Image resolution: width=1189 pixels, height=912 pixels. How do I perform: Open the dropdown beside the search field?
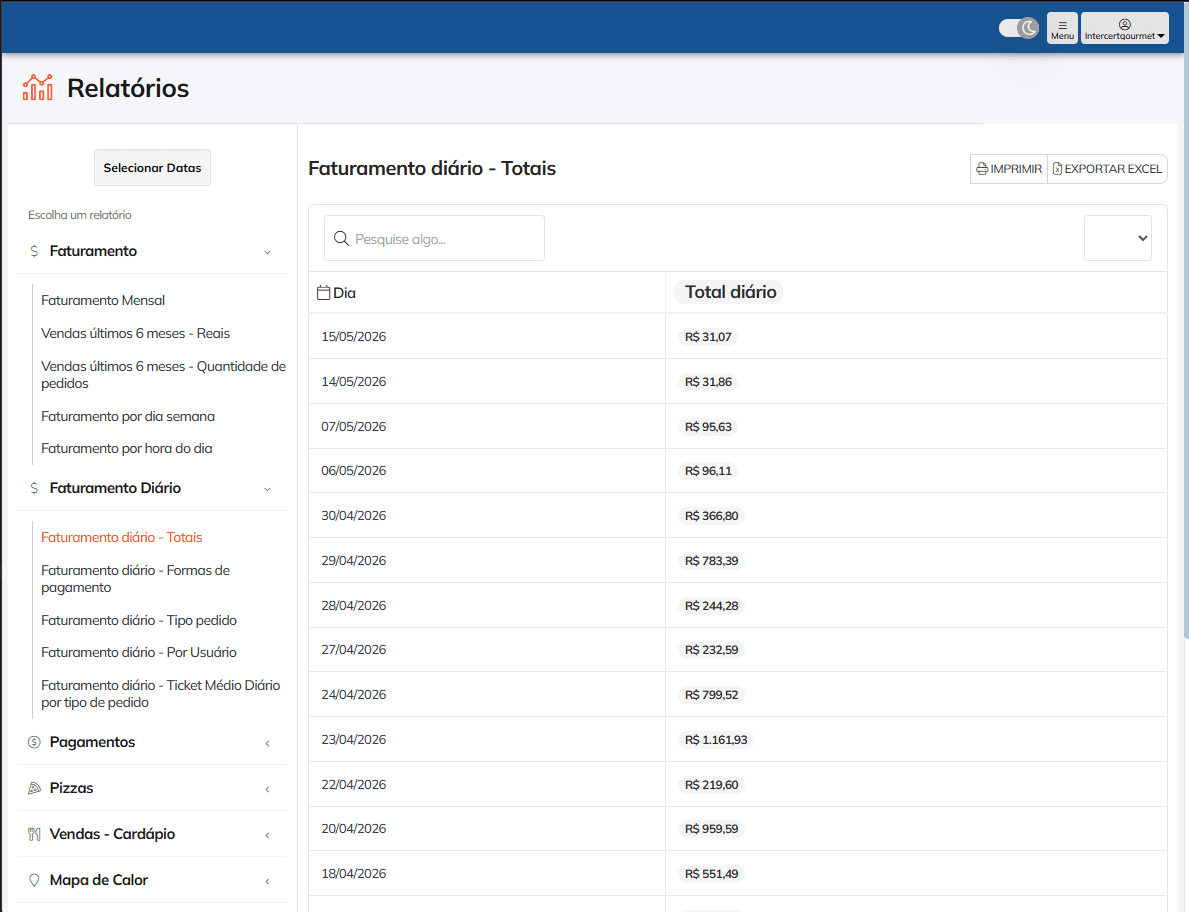[x=1118, y=238]
